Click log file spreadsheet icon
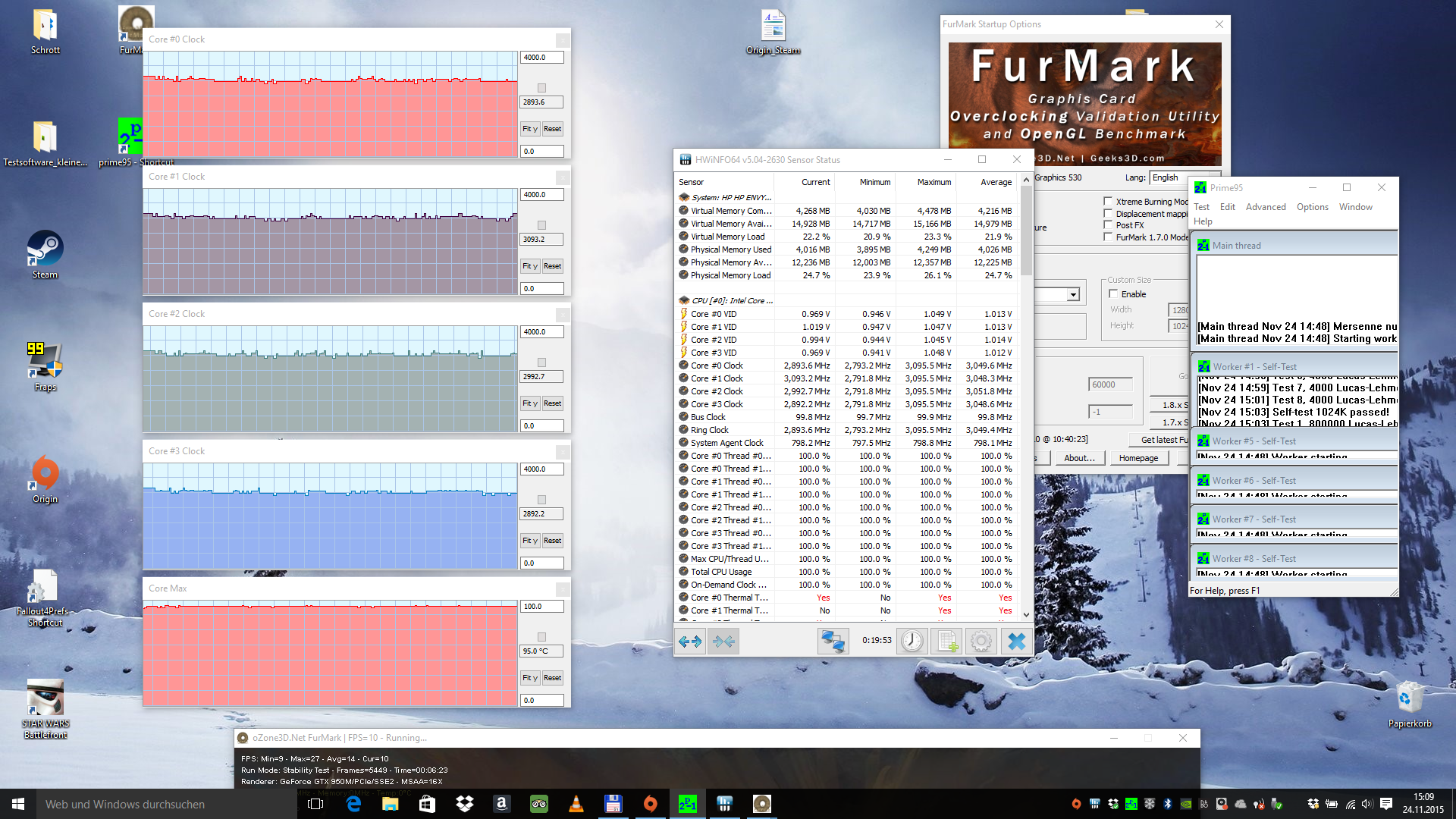Screen dimensions: 1456x819 pos(947,642)
